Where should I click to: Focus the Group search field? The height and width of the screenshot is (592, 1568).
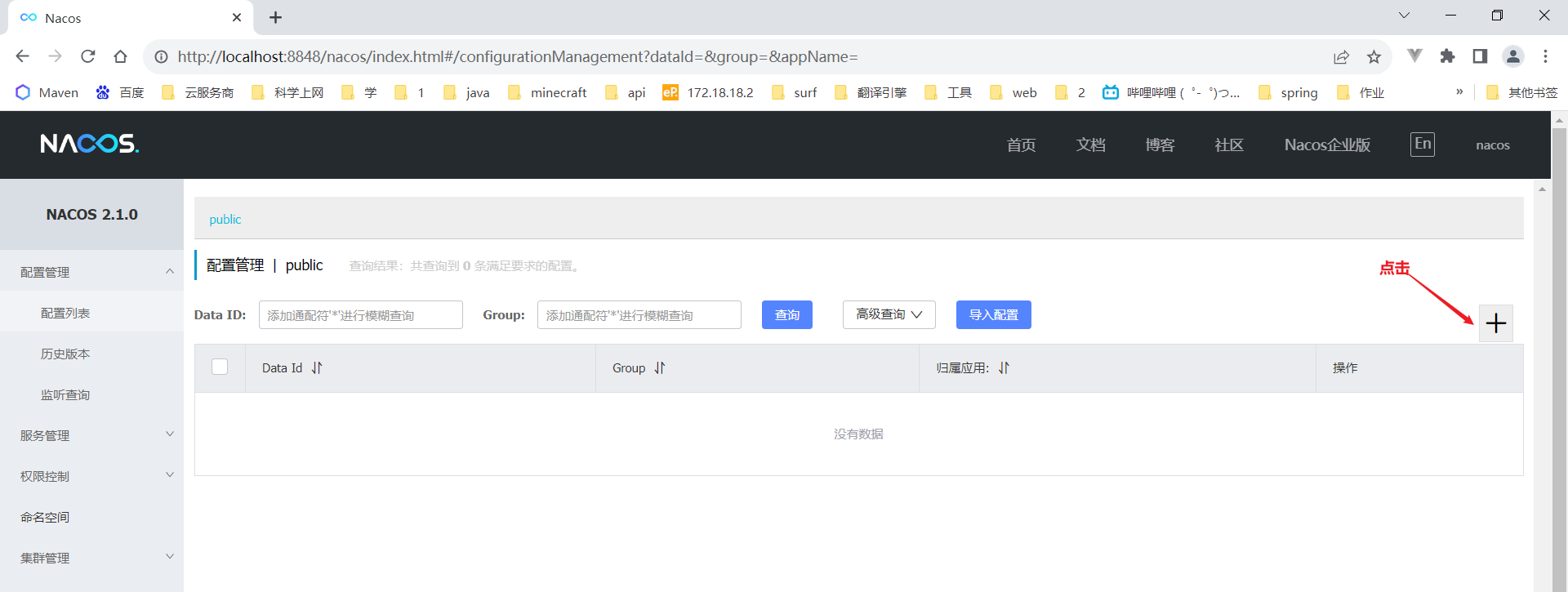coord(639,314)
